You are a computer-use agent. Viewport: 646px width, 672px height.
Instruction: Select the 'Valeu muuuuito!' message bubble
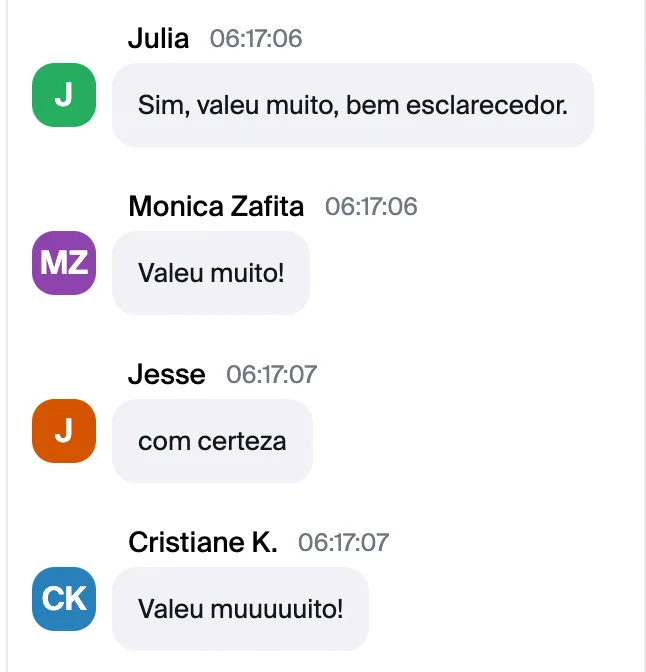point(240,609)
